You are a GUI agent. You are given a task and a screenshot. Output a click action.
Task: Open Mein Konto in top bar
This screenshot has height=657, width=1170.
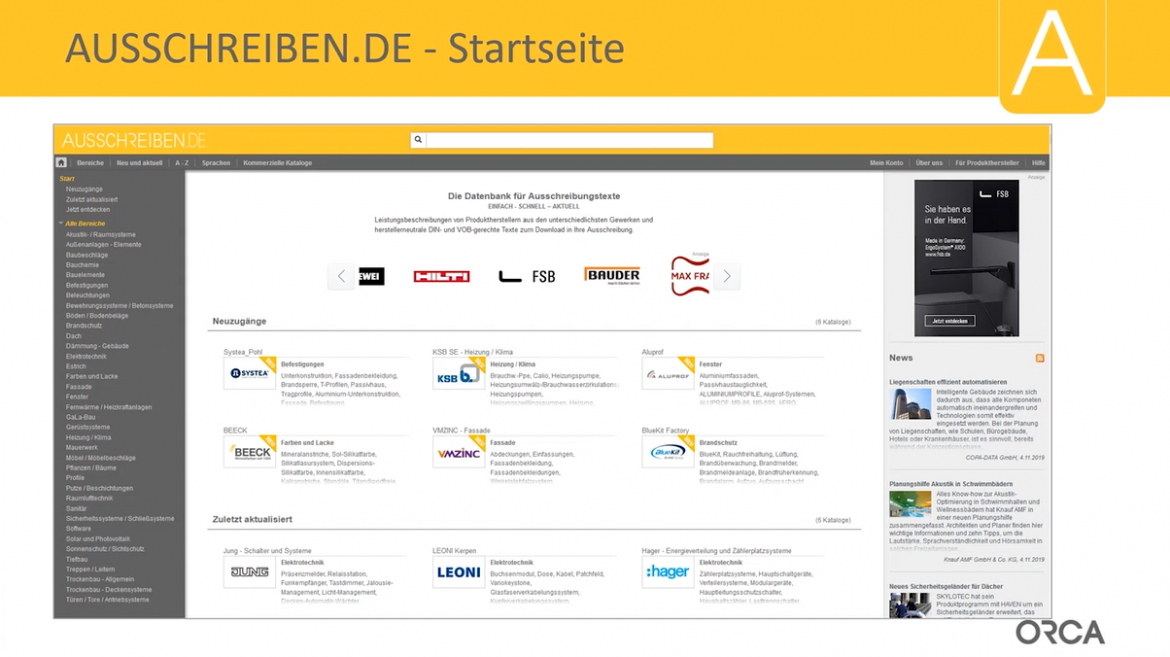(886, 163)
